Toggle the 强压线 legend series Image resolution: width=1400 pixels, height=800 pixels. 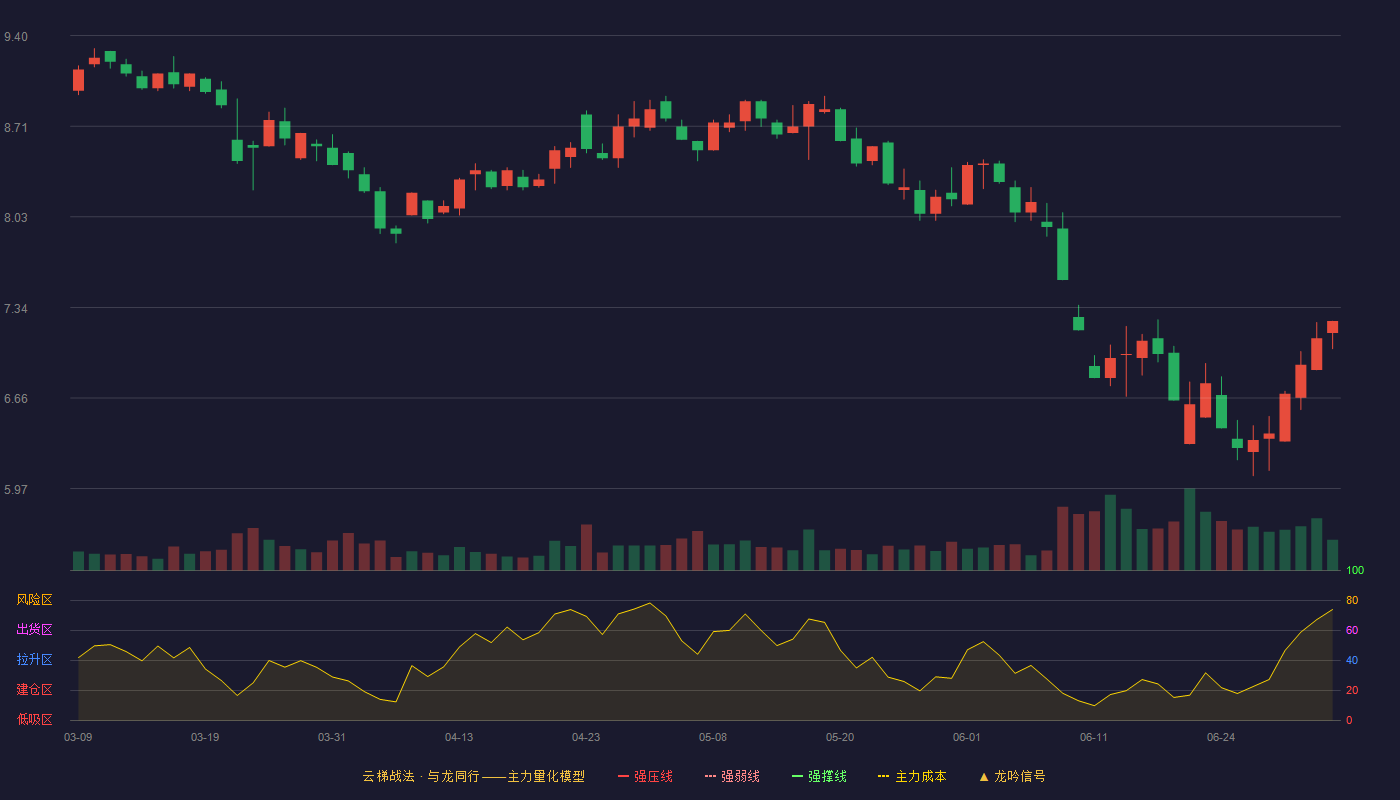point(645,776)
